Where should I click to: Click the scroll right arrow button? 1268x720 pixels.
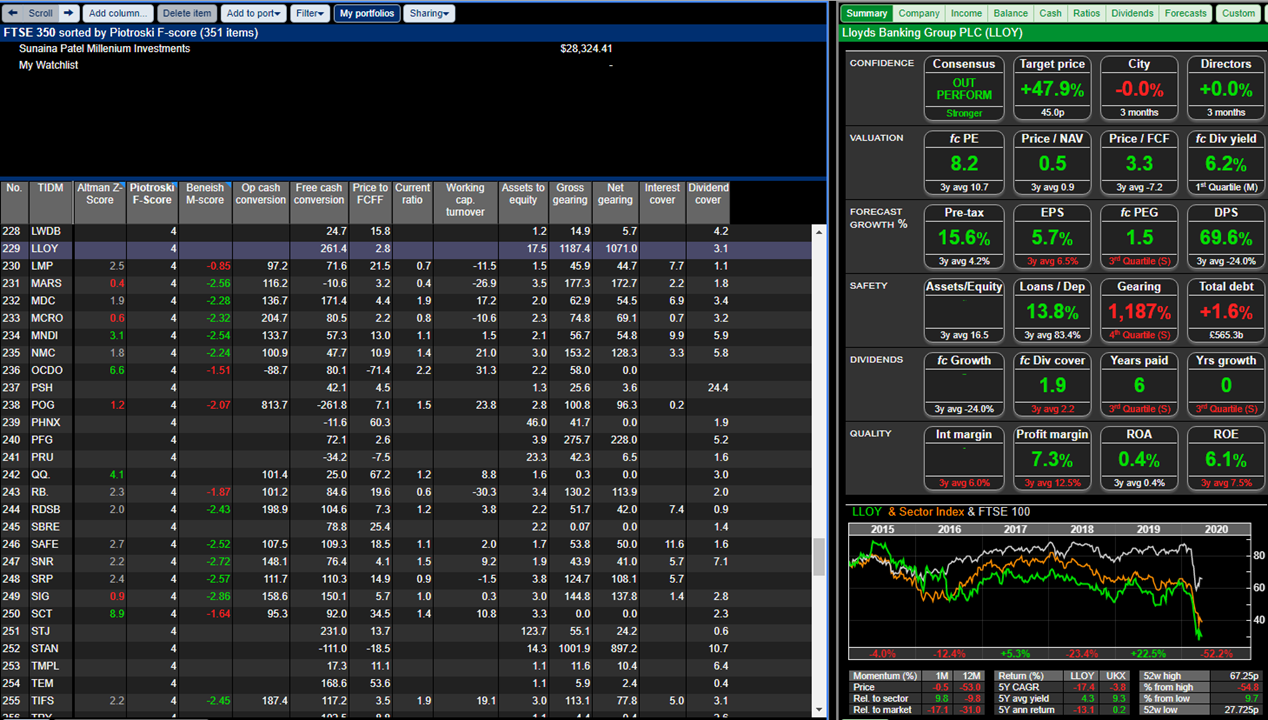(69, 13)
